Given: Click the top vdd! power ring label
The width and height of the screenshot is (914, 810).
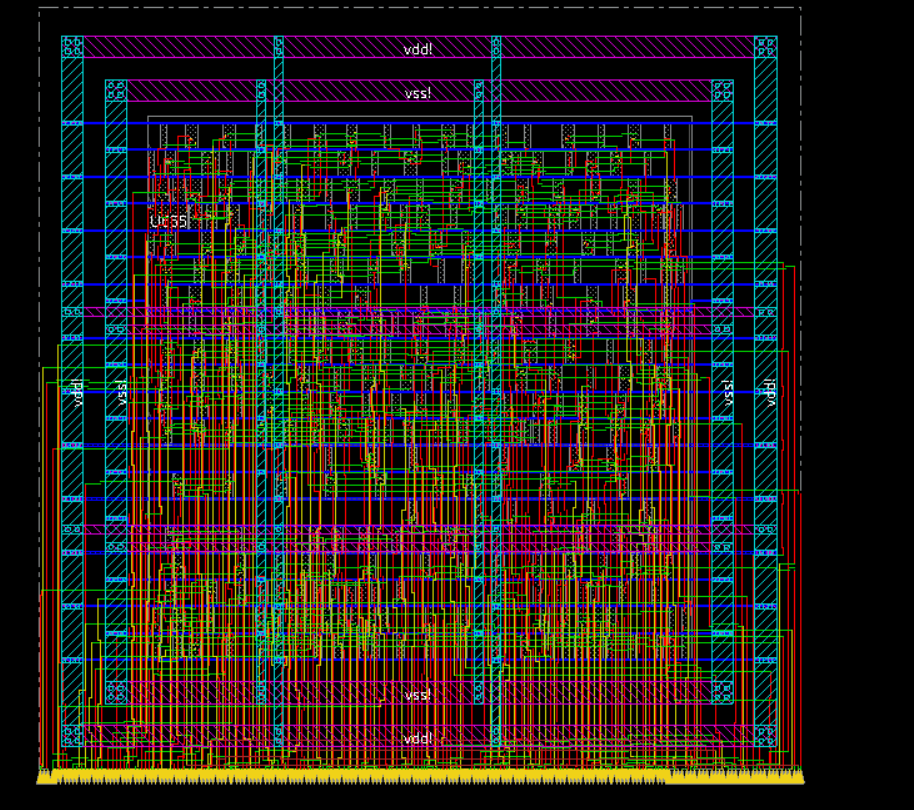Looking at the screenshot, I should [x=418, y=49].
